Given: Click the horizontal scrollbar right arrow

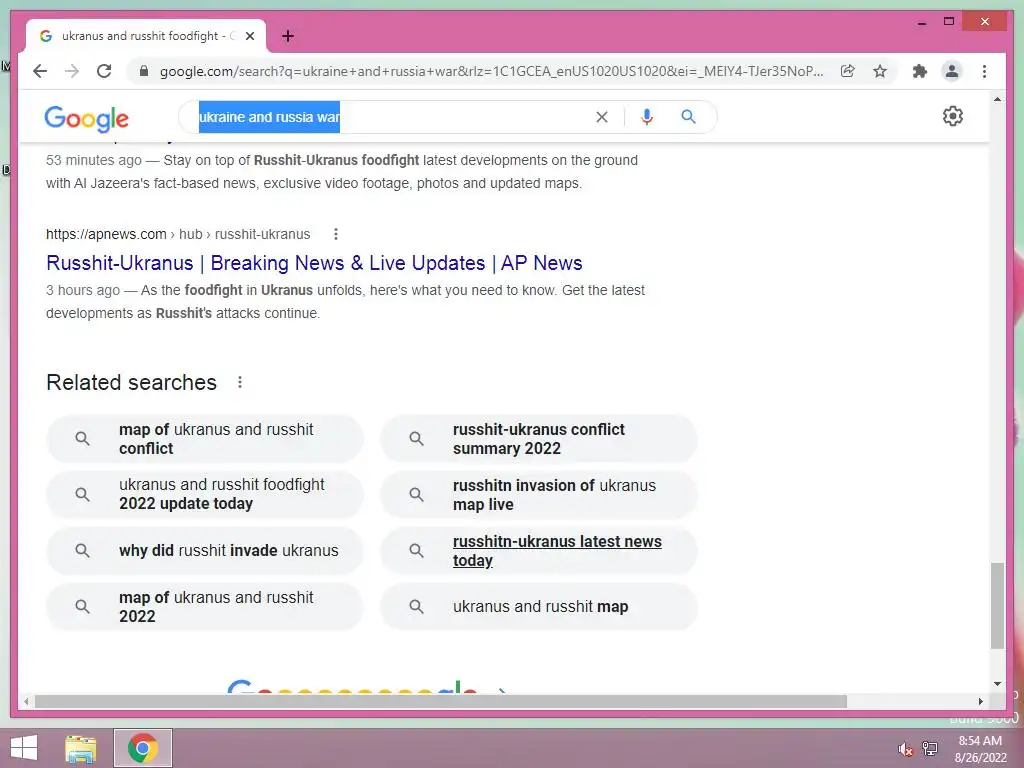Looking at the screenshot, I should [x=980, y=701].
